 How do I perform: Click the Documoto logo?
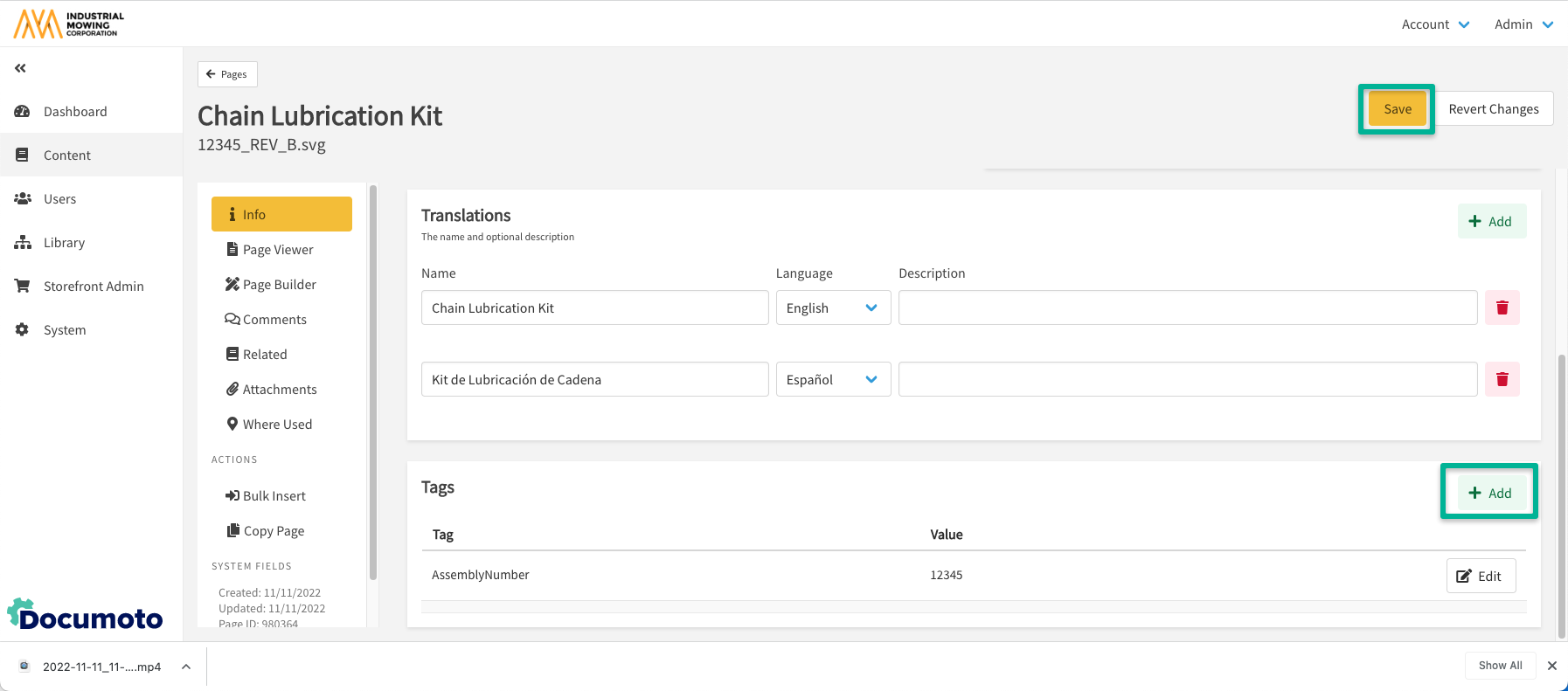pos(86,615)
